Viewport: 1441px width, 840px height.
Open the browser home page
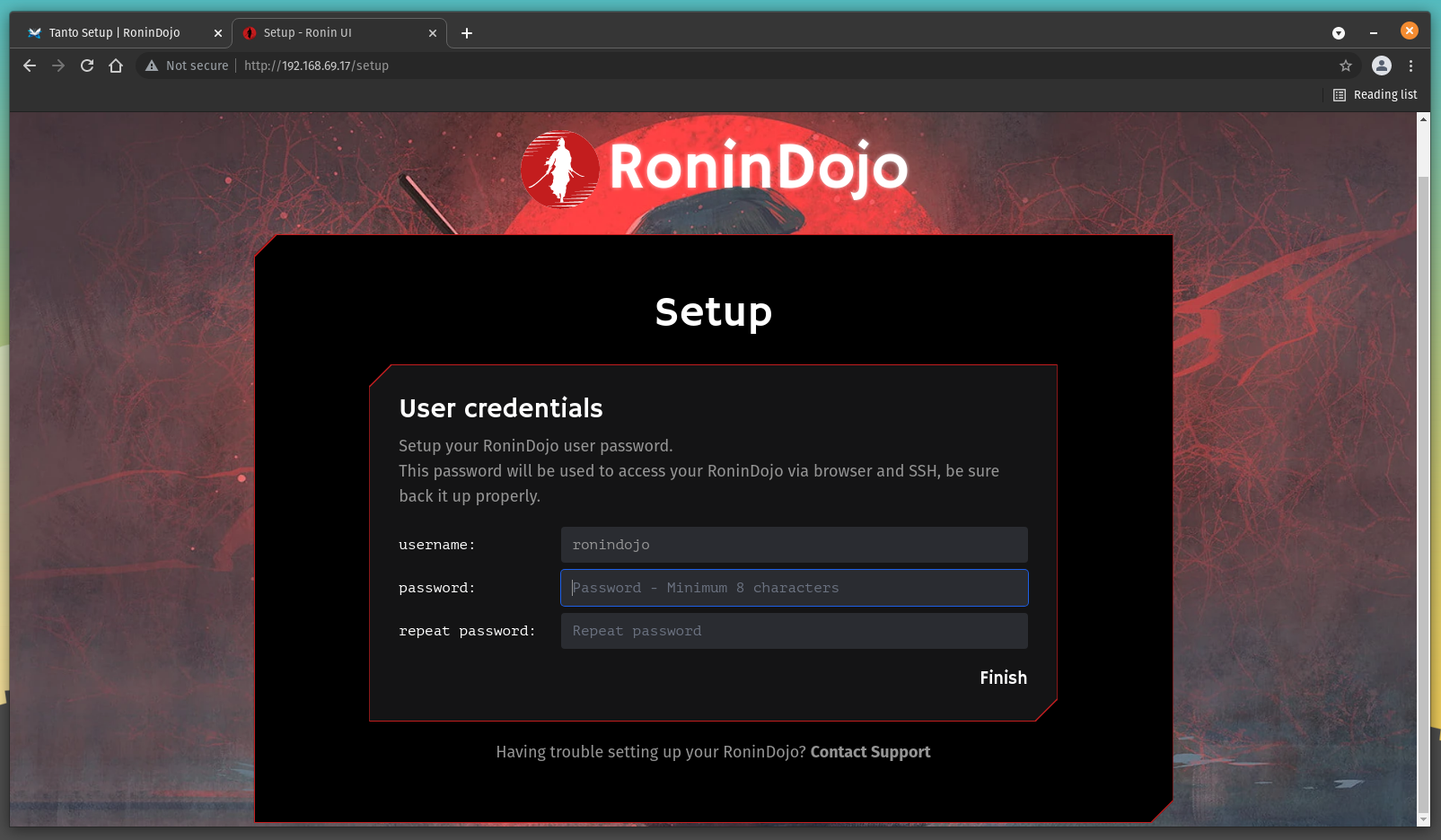[x=116, y=66]
